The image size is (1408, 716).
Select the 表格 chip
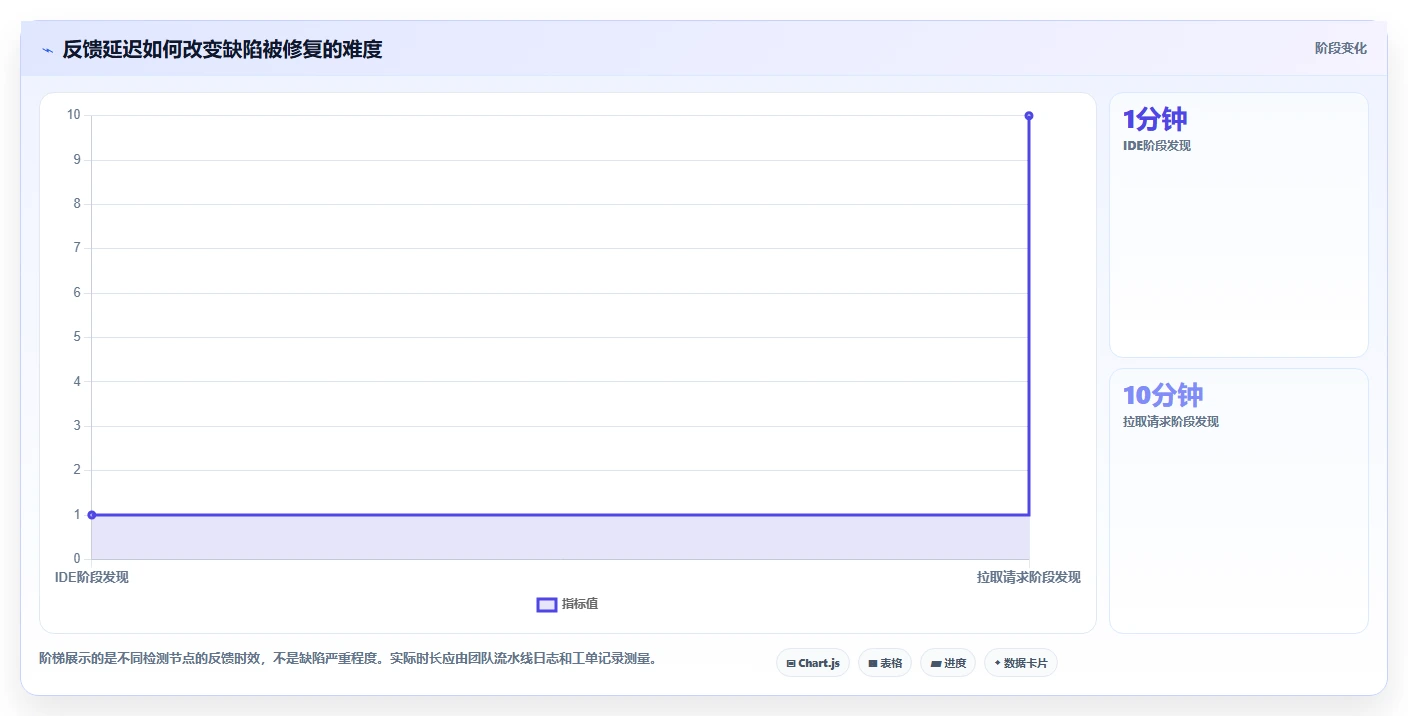[885, 663]
